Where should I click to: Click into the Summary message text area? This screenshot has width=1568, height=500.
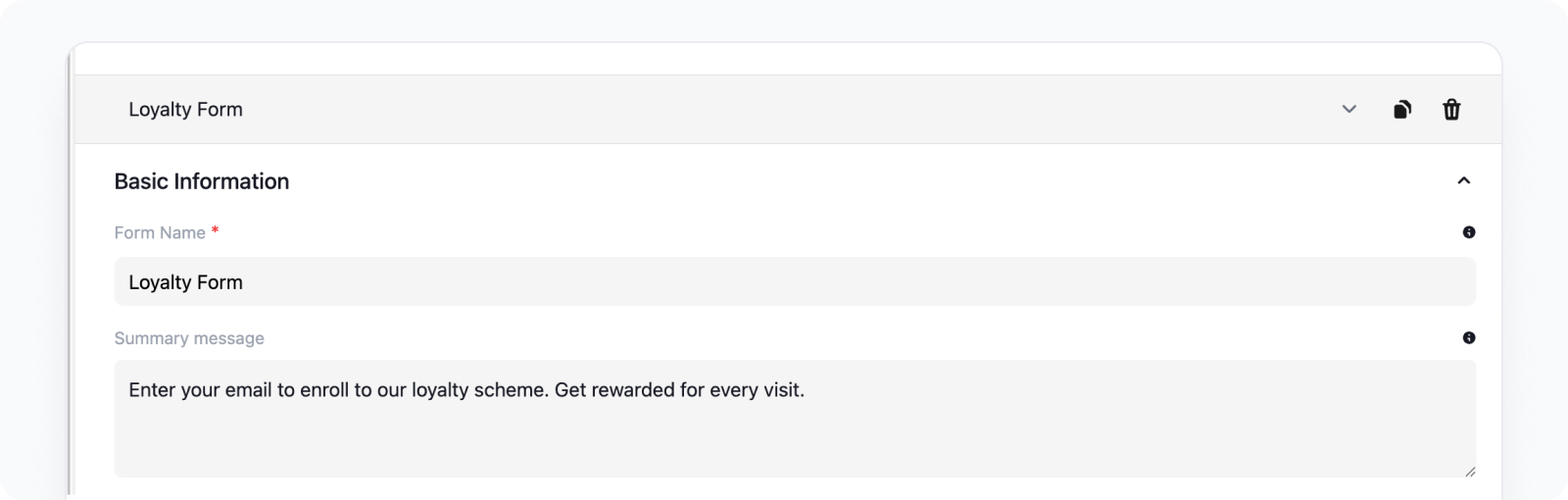click(795, 419)
